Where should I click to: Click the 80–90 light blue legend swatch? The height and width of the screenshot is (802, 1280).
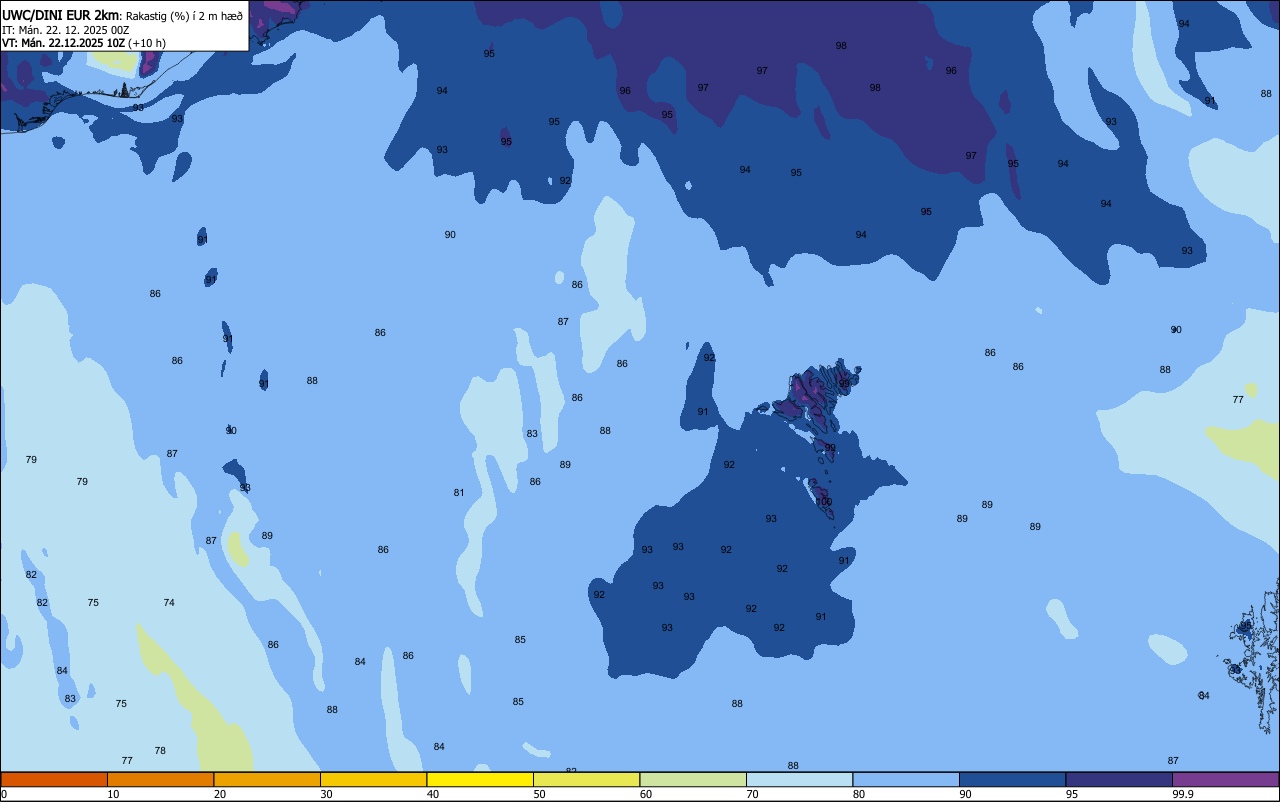coord(906,779)
